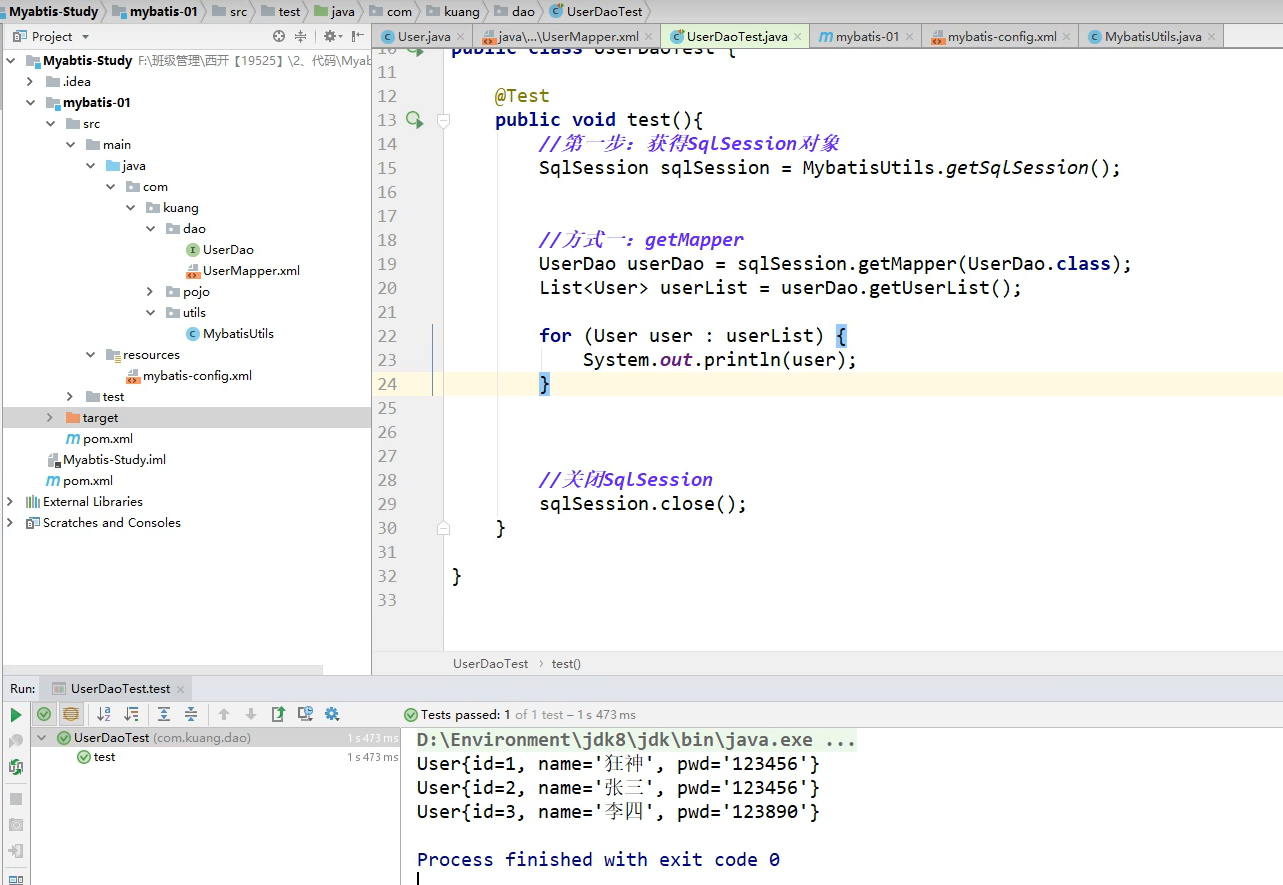Image resolution: width=1283 pixels, height=885 pixels.
Task: Switch to the UserMapper.xml tab
Action: click(x=568, y=36)
